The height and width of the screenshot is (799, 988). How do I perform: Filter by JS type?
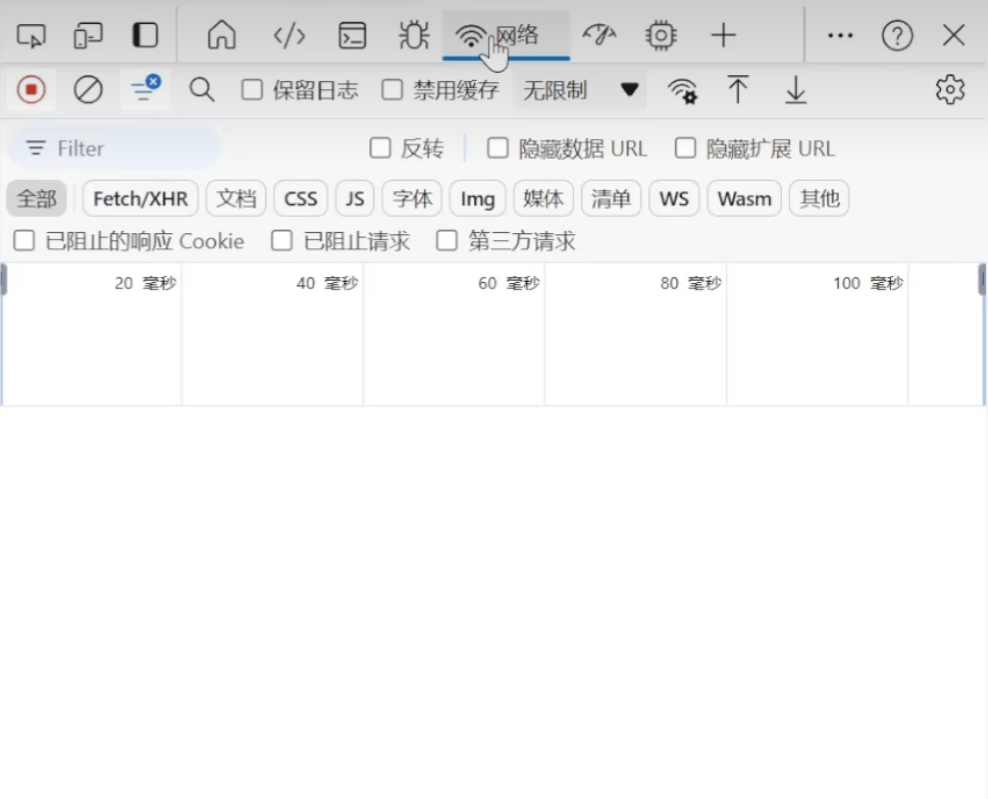point(355,198)
